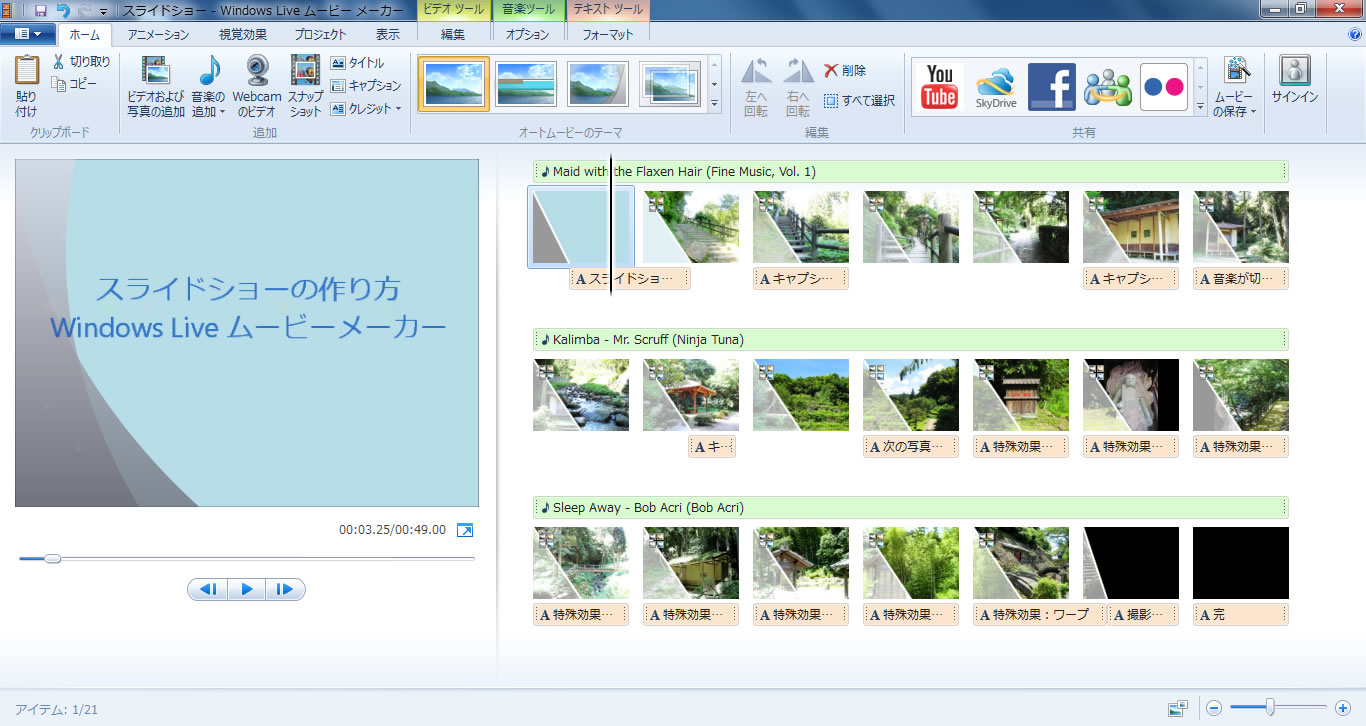Open Webcam video capture
This screenshot has width=1366, height=726.
tap(257, 86)
